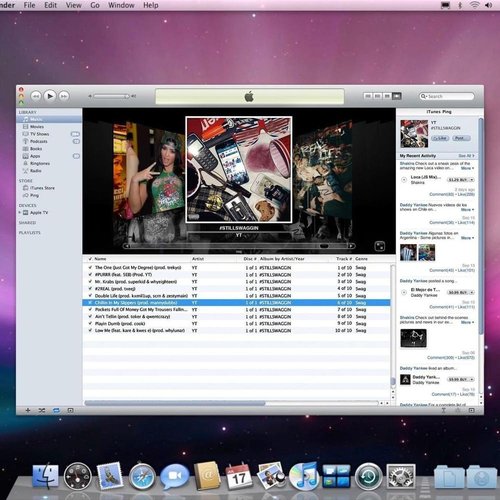Select 'Ain't Tellin' song row
This screenshot has width=500, height=500.
(236, 317)
